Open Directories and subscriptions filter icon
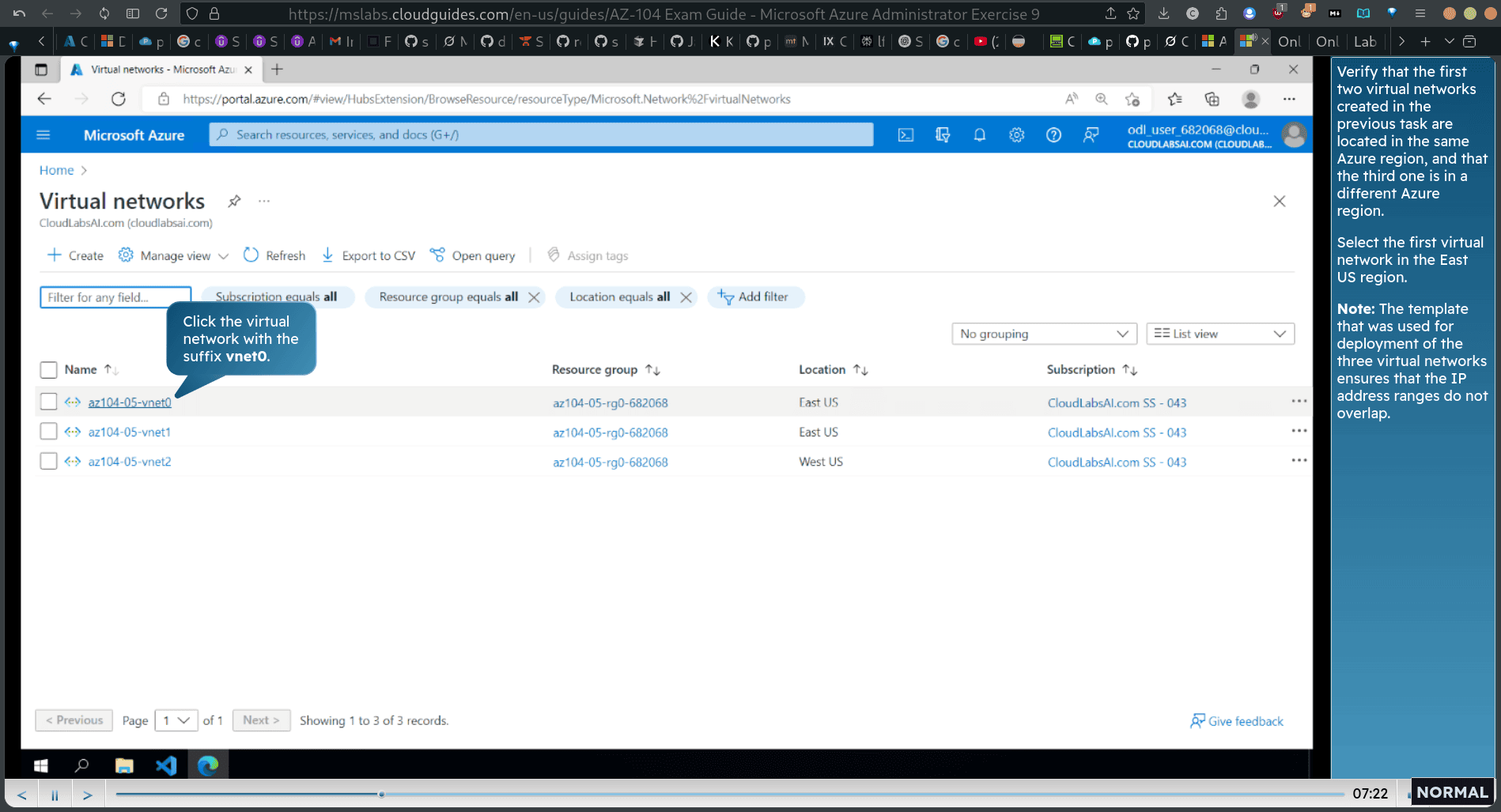Image resolution: width=1501 pixels, height=812 pixels. tap(943, 135)
